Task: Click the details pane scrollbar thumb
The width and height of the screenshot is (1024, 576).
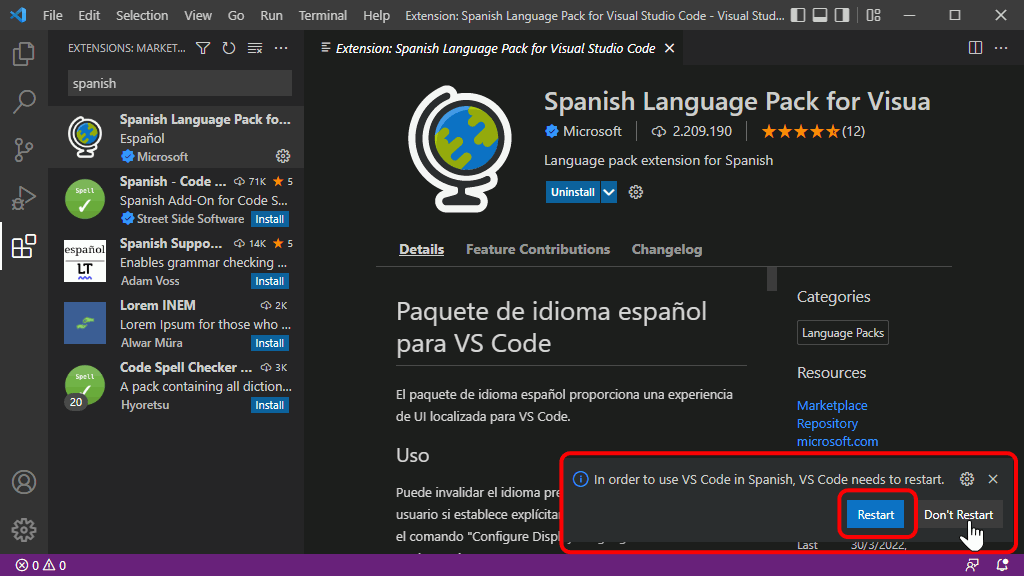Action: point(772,278)
